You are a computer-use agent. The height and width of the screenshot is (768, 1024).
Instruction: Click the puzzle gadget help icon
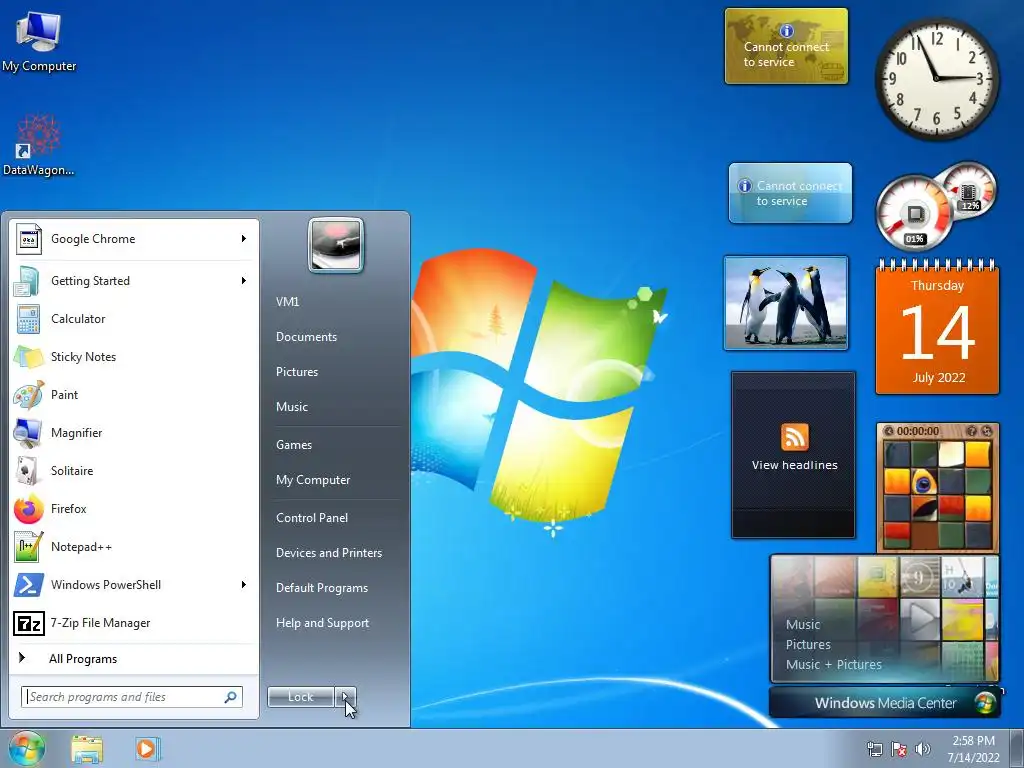972,431
